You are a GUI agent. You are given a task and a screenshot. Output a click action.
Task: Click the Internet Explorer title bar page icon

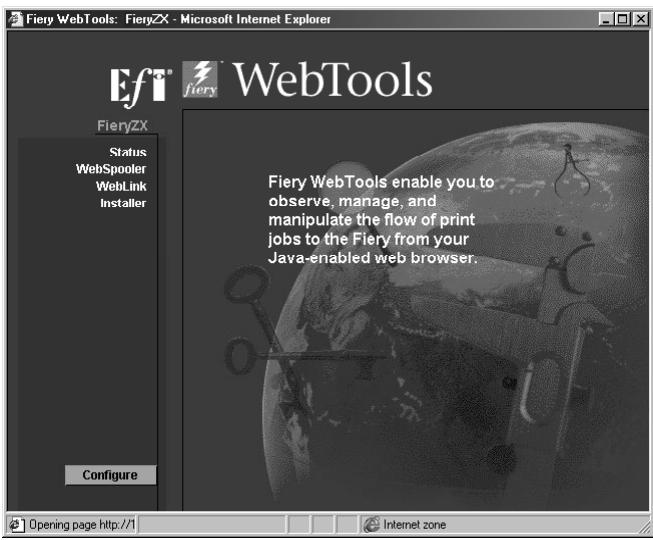click(16, 19)
